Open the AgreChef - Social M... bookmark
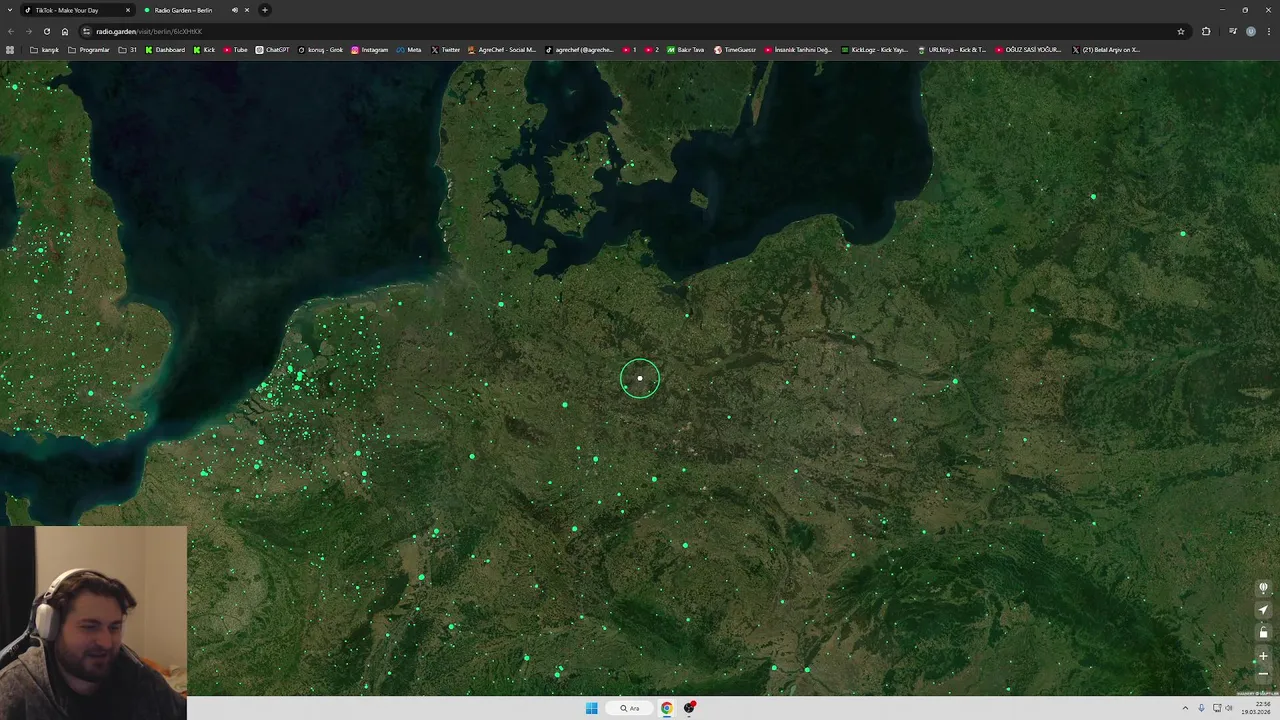This screenshot has width=1280, height=720. click(502, 50)
